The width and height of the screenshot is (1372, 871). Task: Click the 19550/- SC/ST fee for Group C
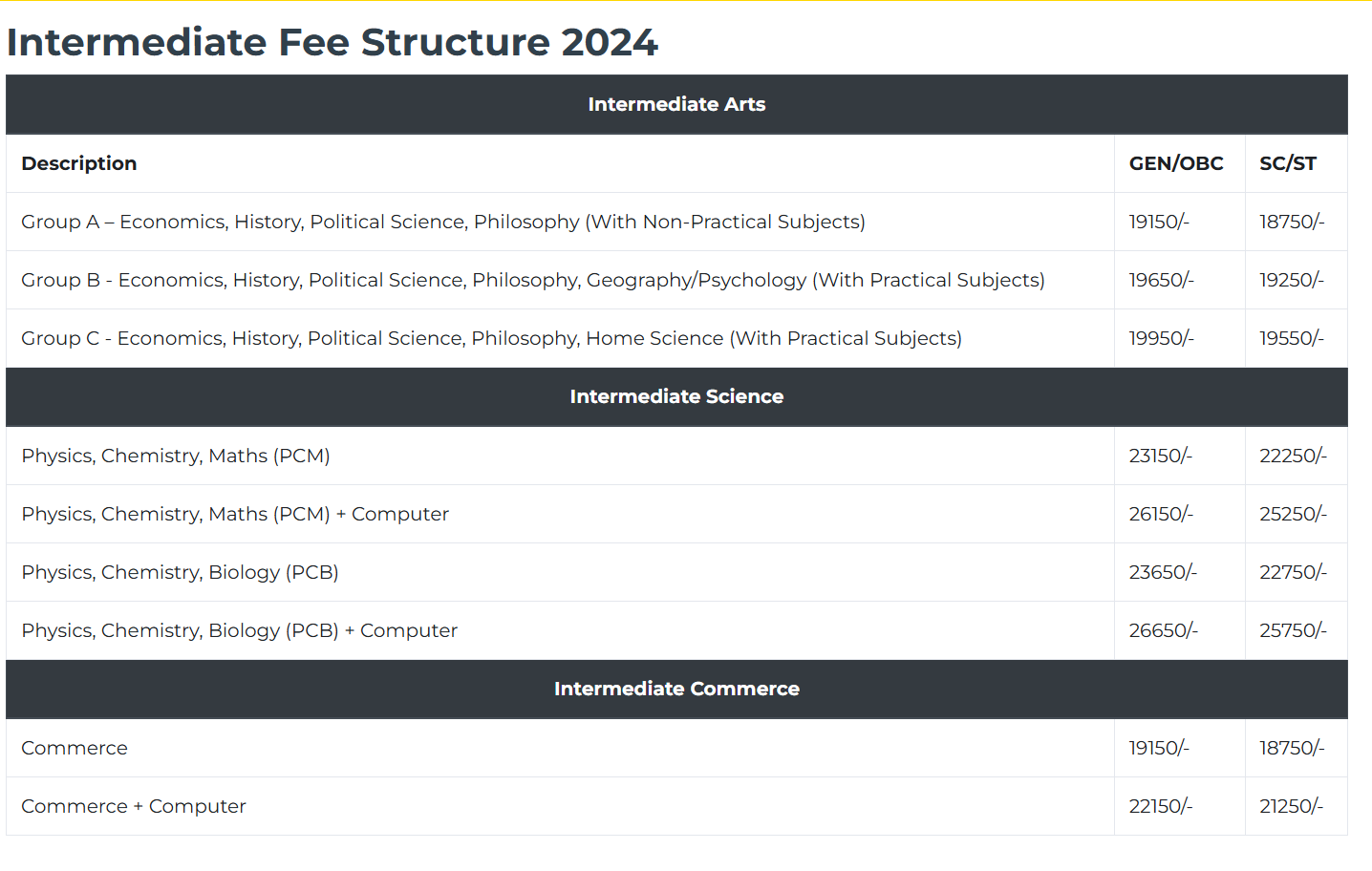pyautogui.click(x=1291, y=338)
